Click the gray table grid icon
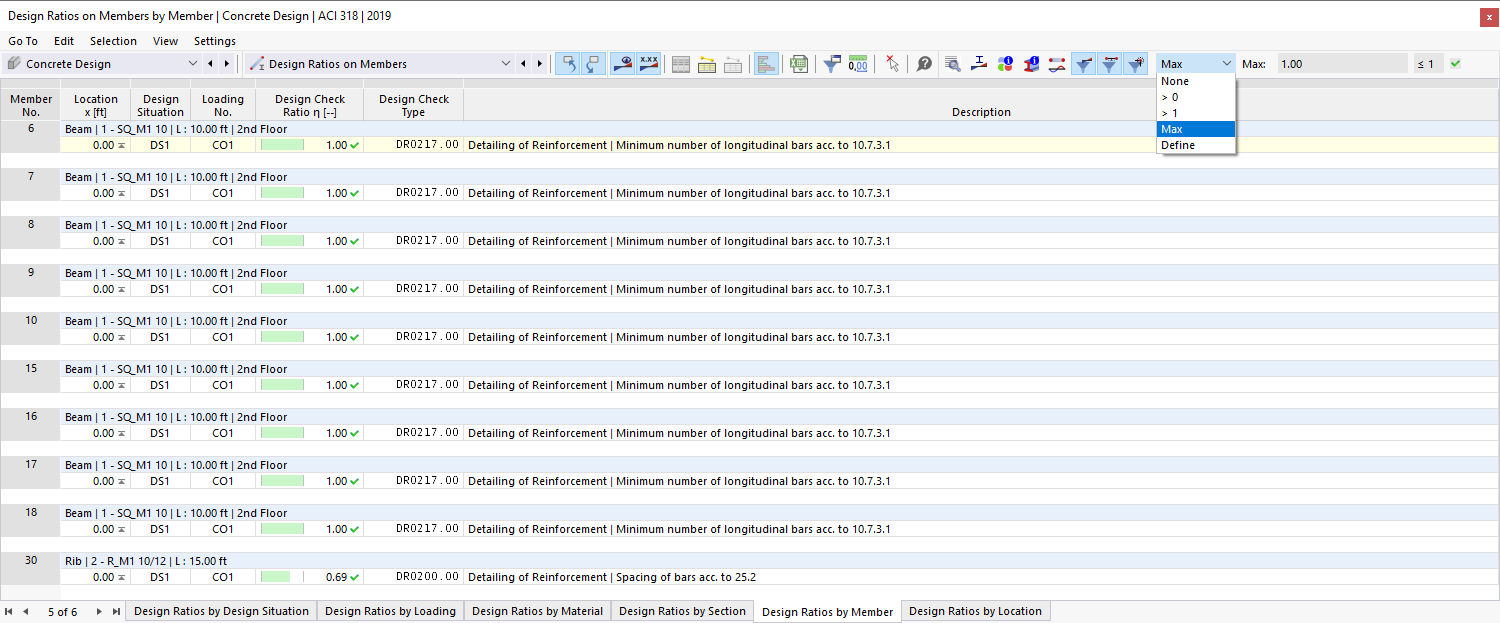Viewport: 1500px width, 623px height. tap(681, 64)
